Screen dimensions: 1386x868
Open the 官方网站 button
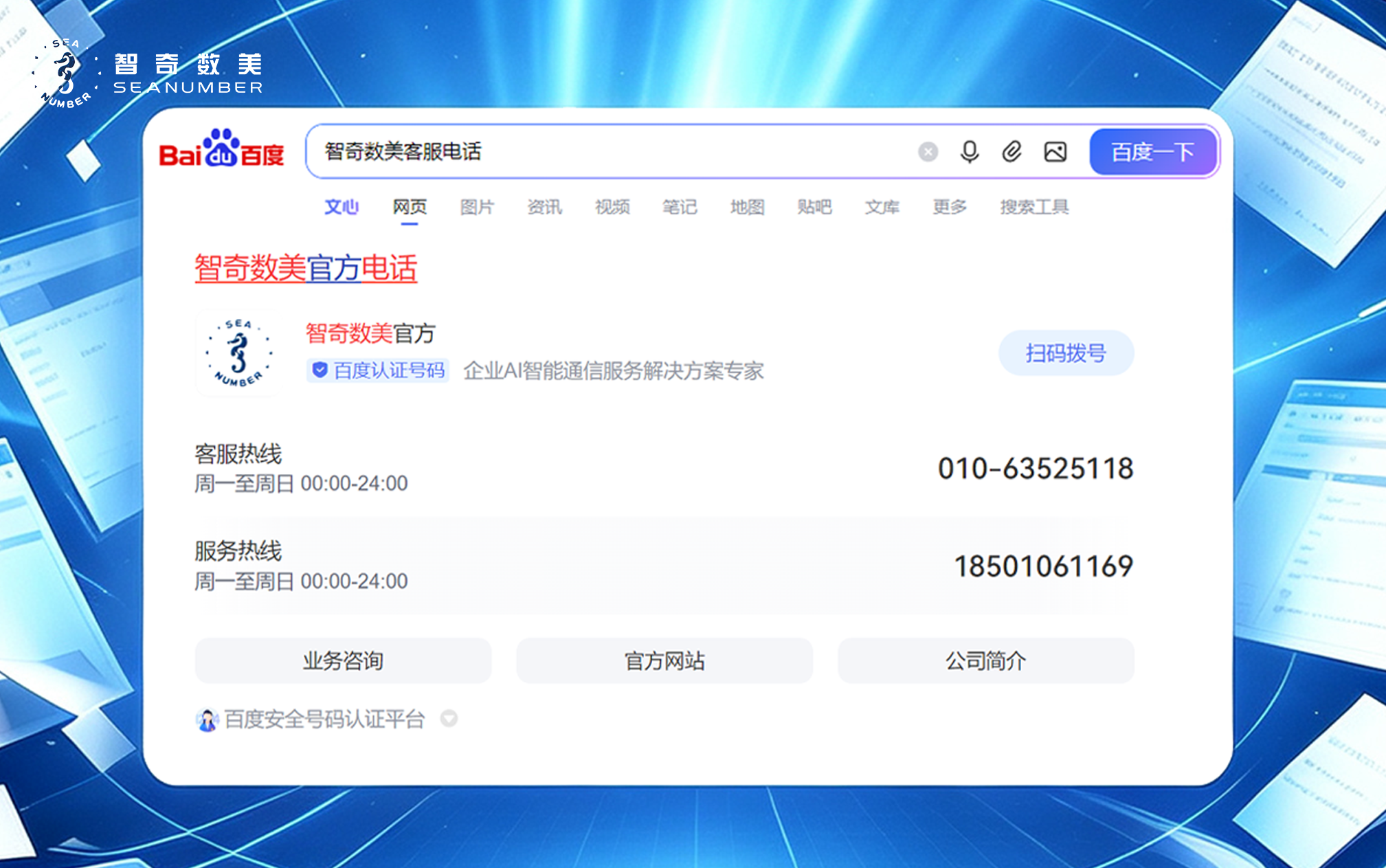coord(664,661)
